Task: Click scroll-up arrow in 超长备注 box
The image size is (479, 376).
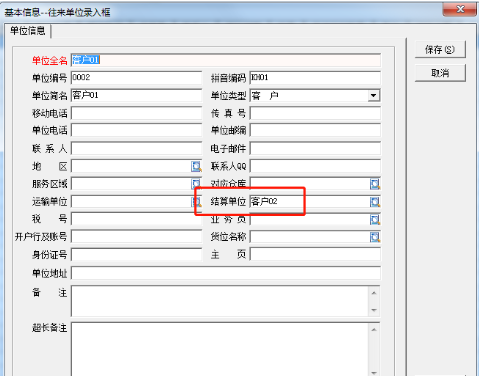Action: coord(374,330)
